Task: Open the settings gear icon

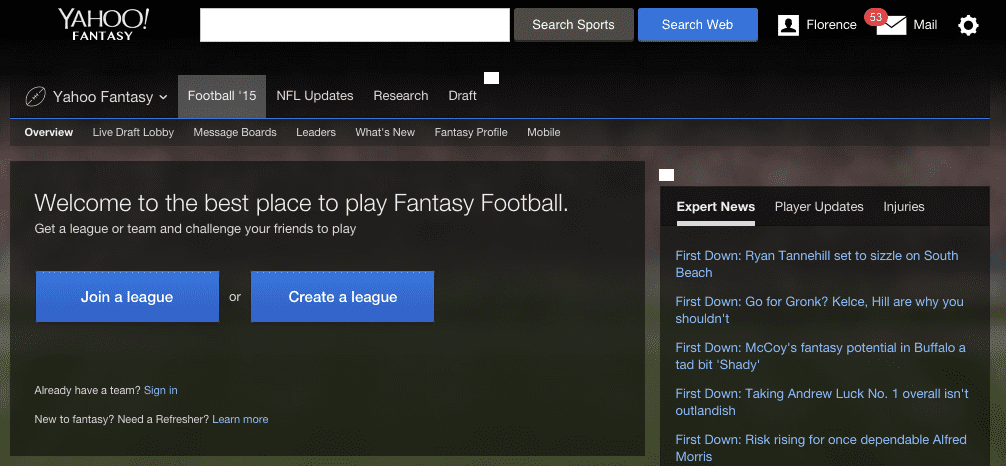Action: pyautogui.click(x=968, y=26)
